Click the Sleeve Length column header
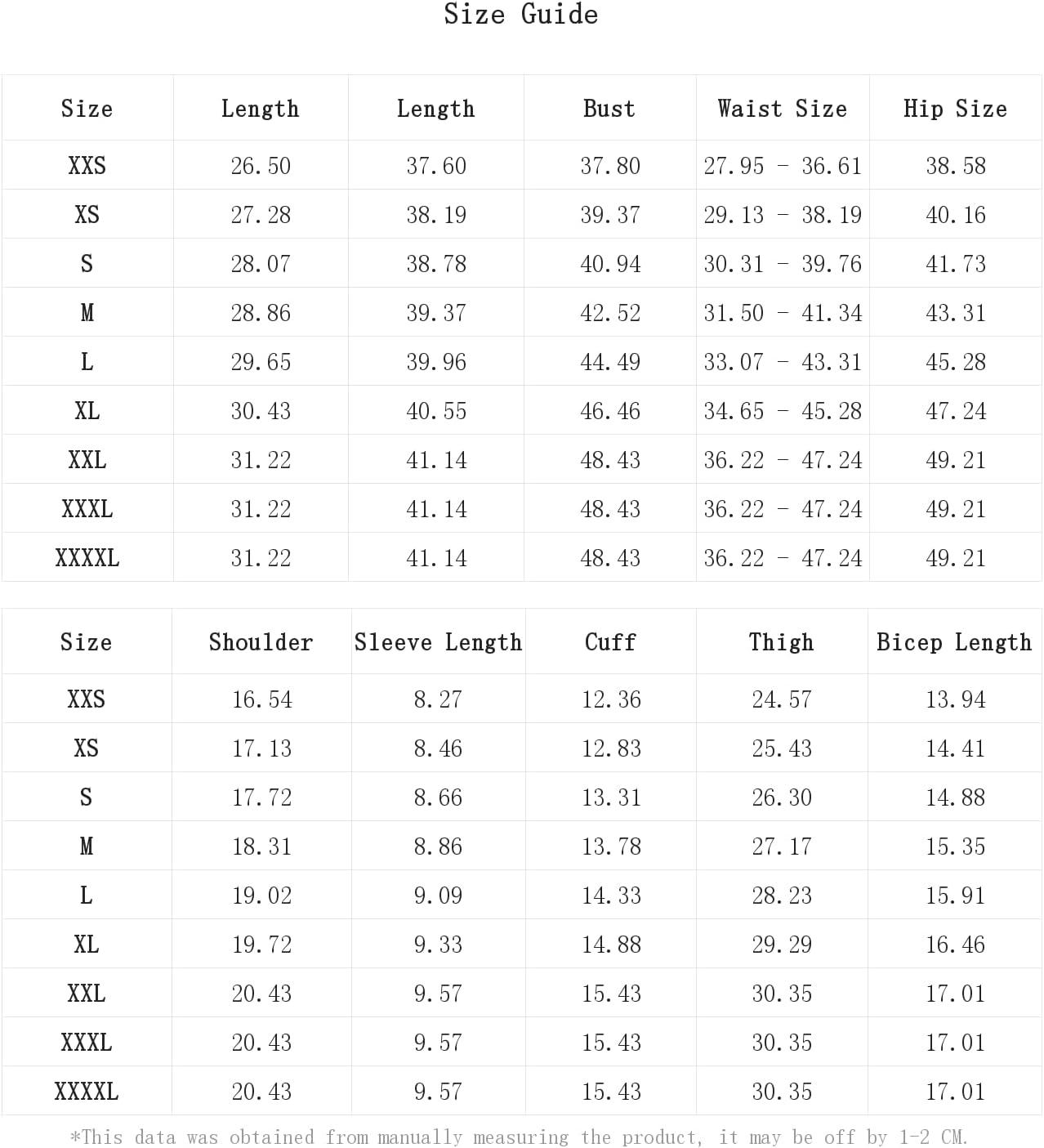The image size is (1044, 1148). point(438,642)
